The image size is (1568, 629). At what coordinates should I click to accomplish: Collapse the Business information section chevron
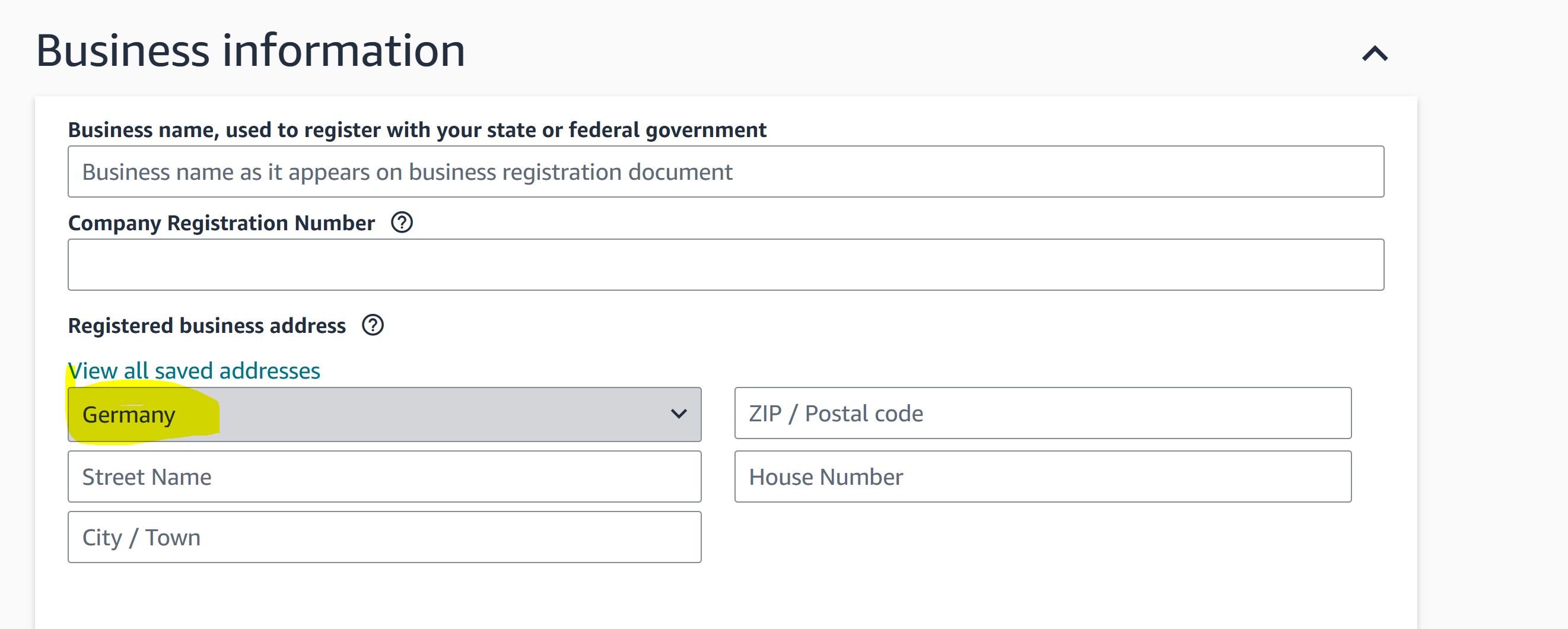1375,53
